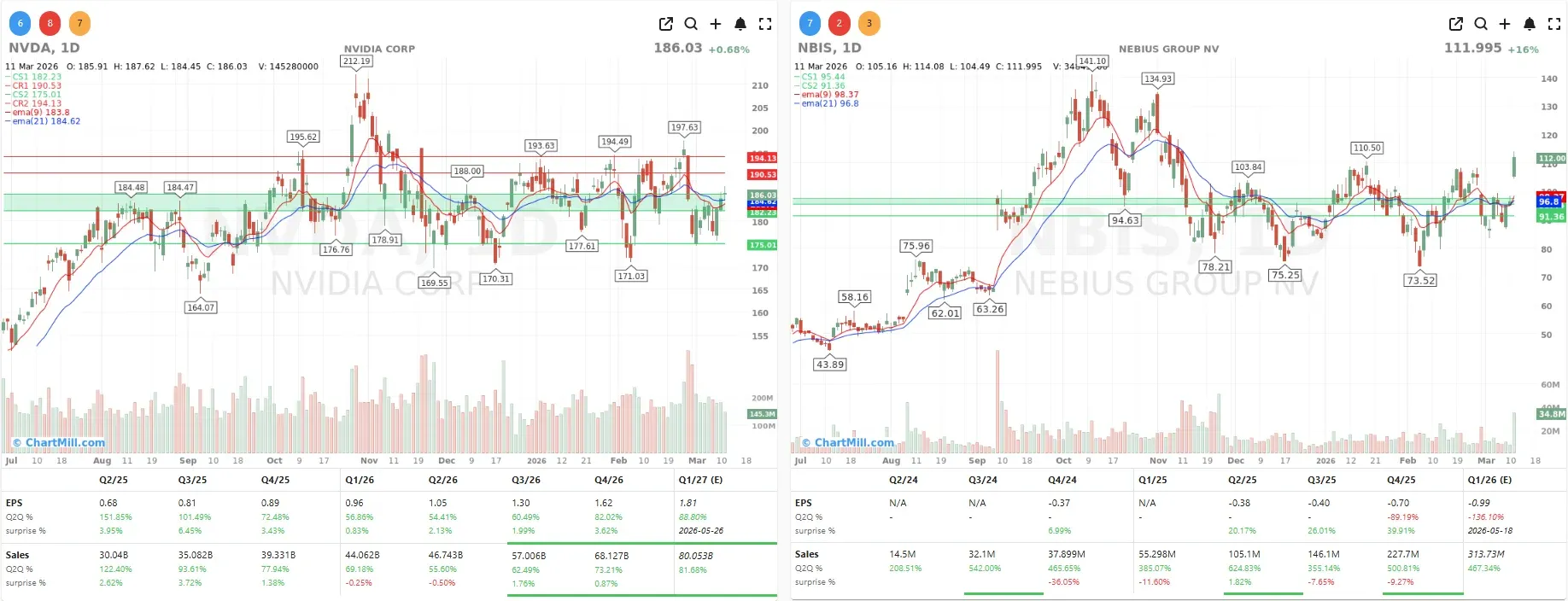Expand NVDA chart to fullscreen
Image resolution: width=1568 pixels, height=601 pixels.
pos(765,24)
